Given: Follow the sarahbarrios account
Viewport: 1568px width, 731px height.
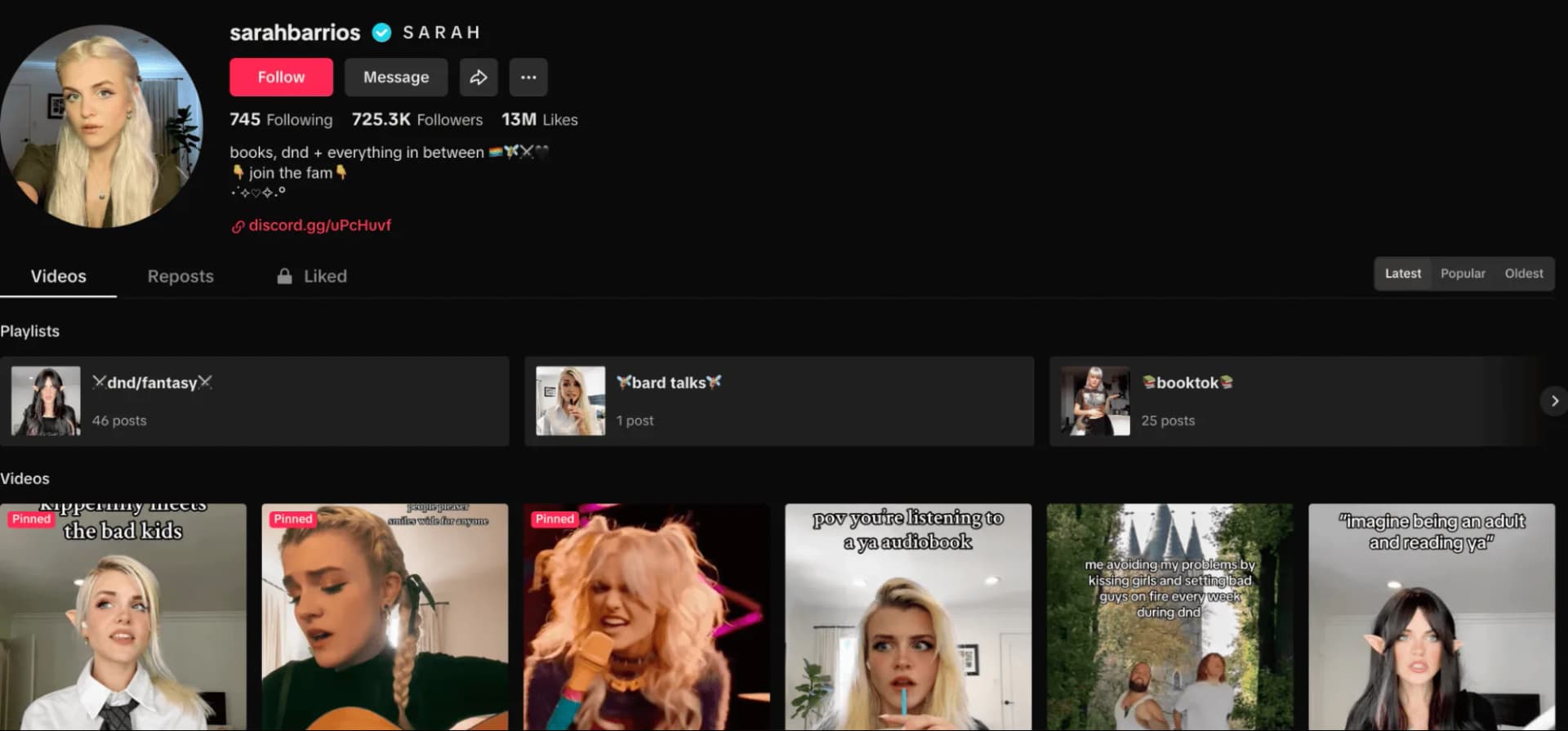Looking at the screenshot, I should pyautogui.click(x=281, y=78).
